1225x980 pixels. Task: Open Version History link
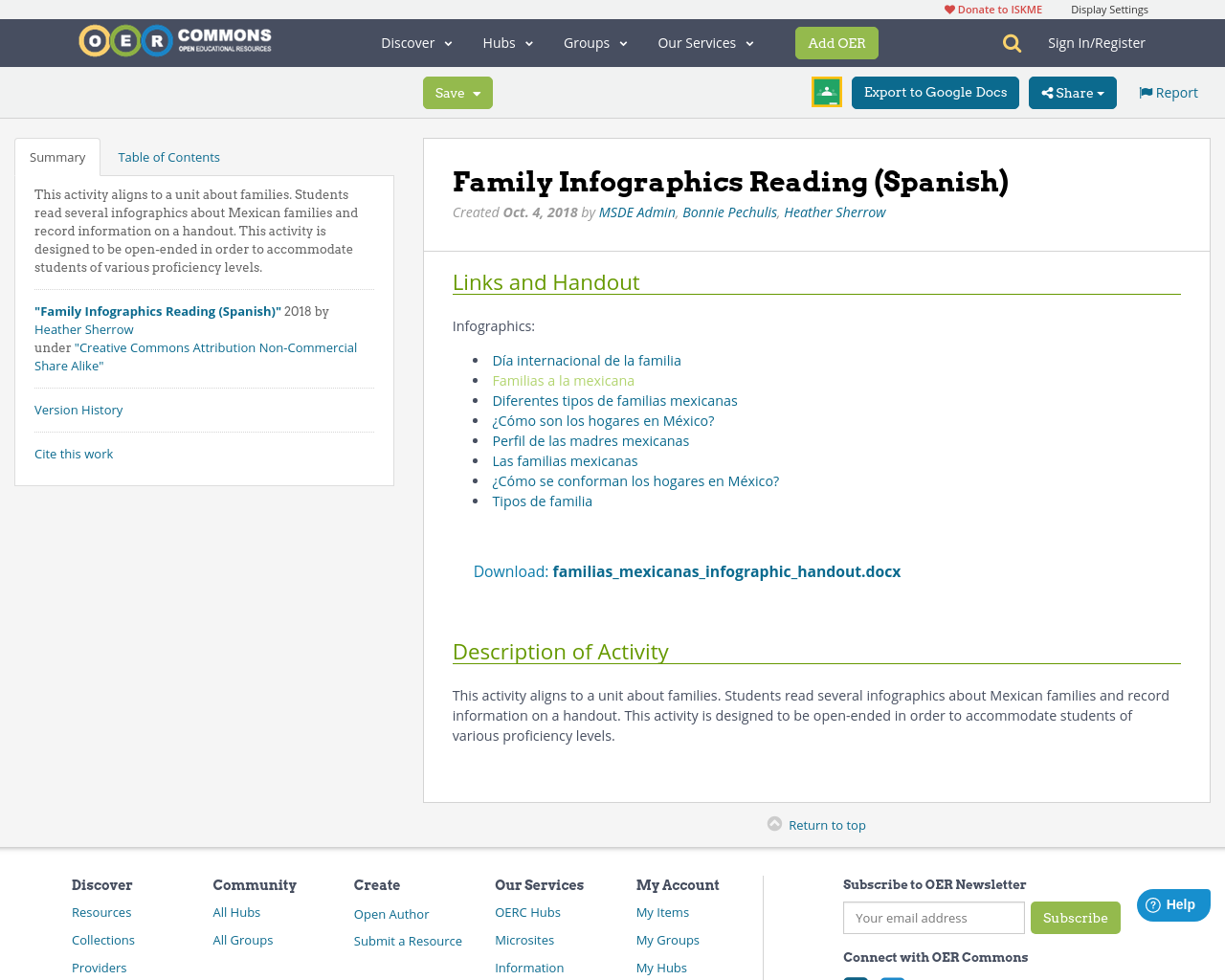pyautogui.click(x=78, y=409)
